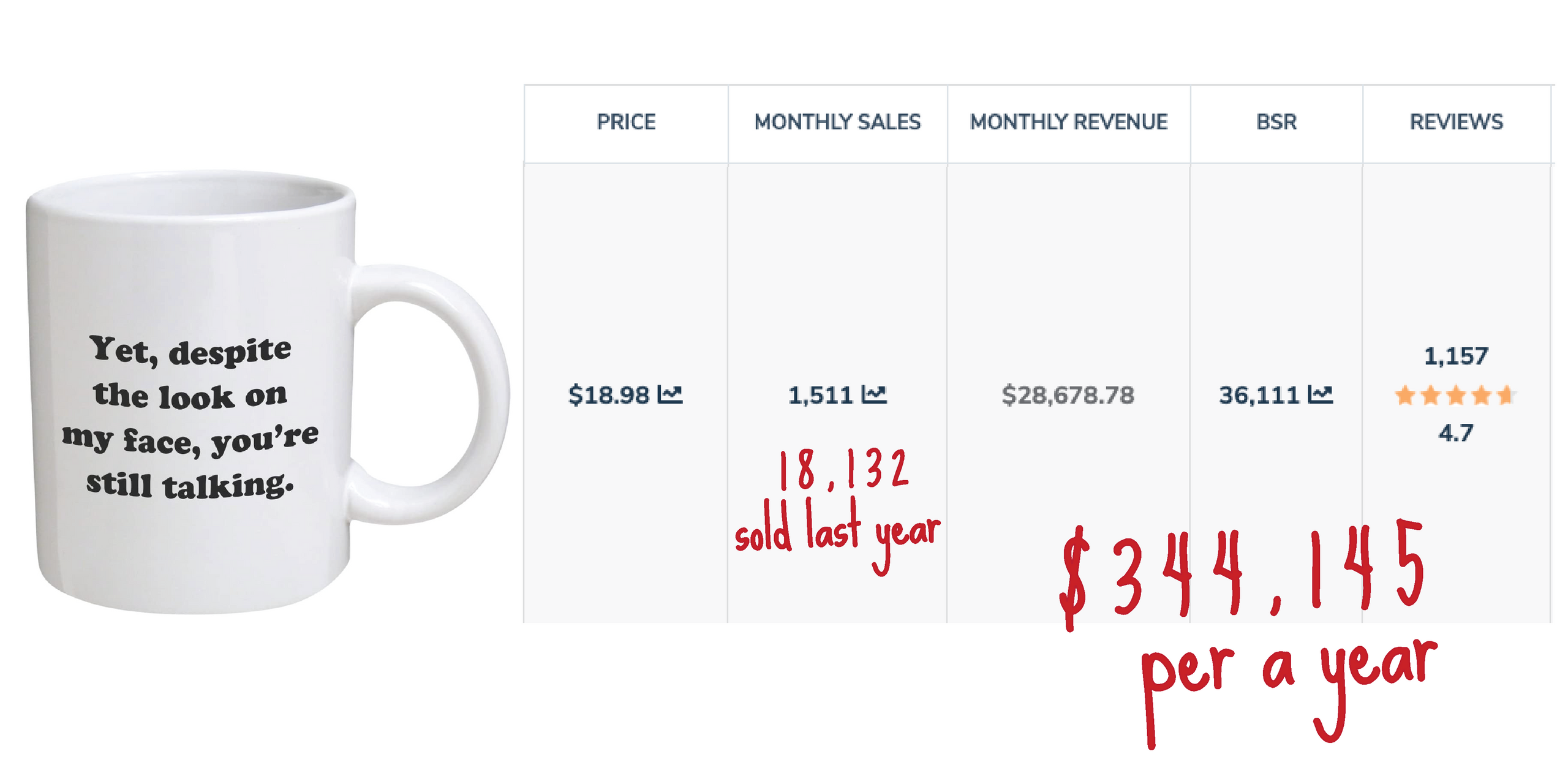
Task: Select the BSR column header
Action: coord(1276,122)
